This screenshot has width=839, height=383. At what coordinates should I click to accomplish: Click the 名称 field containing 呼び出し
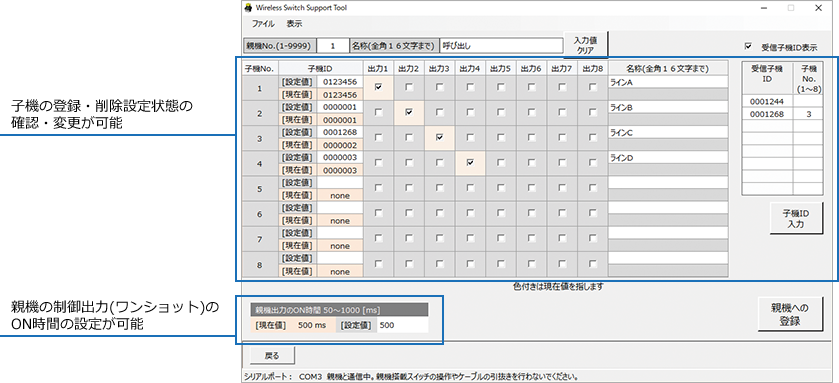[x=501, y=46]
